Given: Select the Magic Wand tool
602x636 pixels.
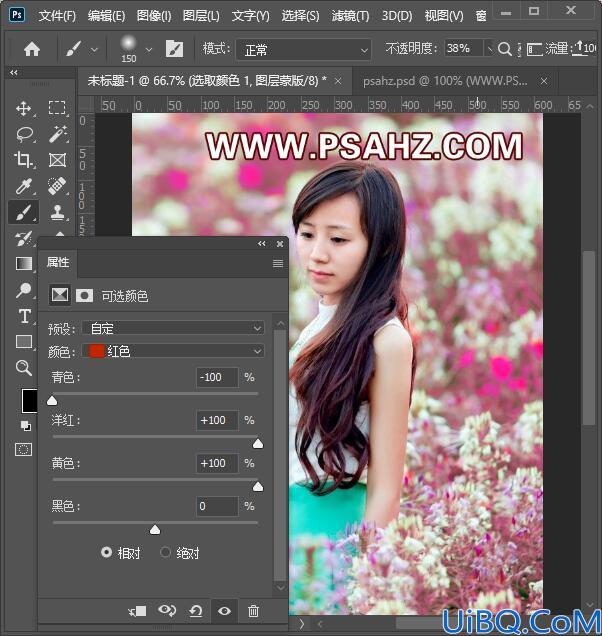Looking at the screenshot, I should (x=58, y=134).
